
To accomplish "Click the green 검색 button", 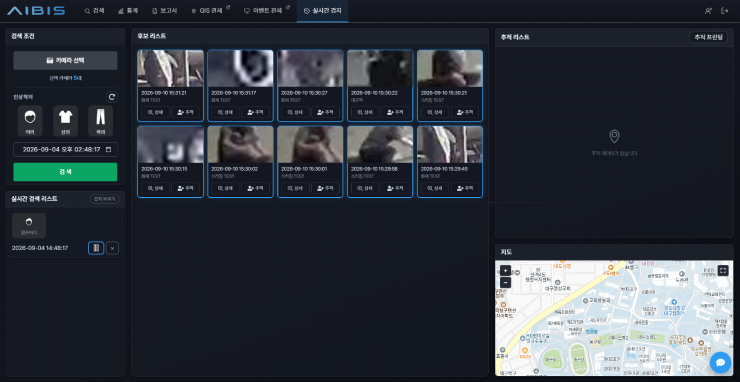I will click(65, 172).
